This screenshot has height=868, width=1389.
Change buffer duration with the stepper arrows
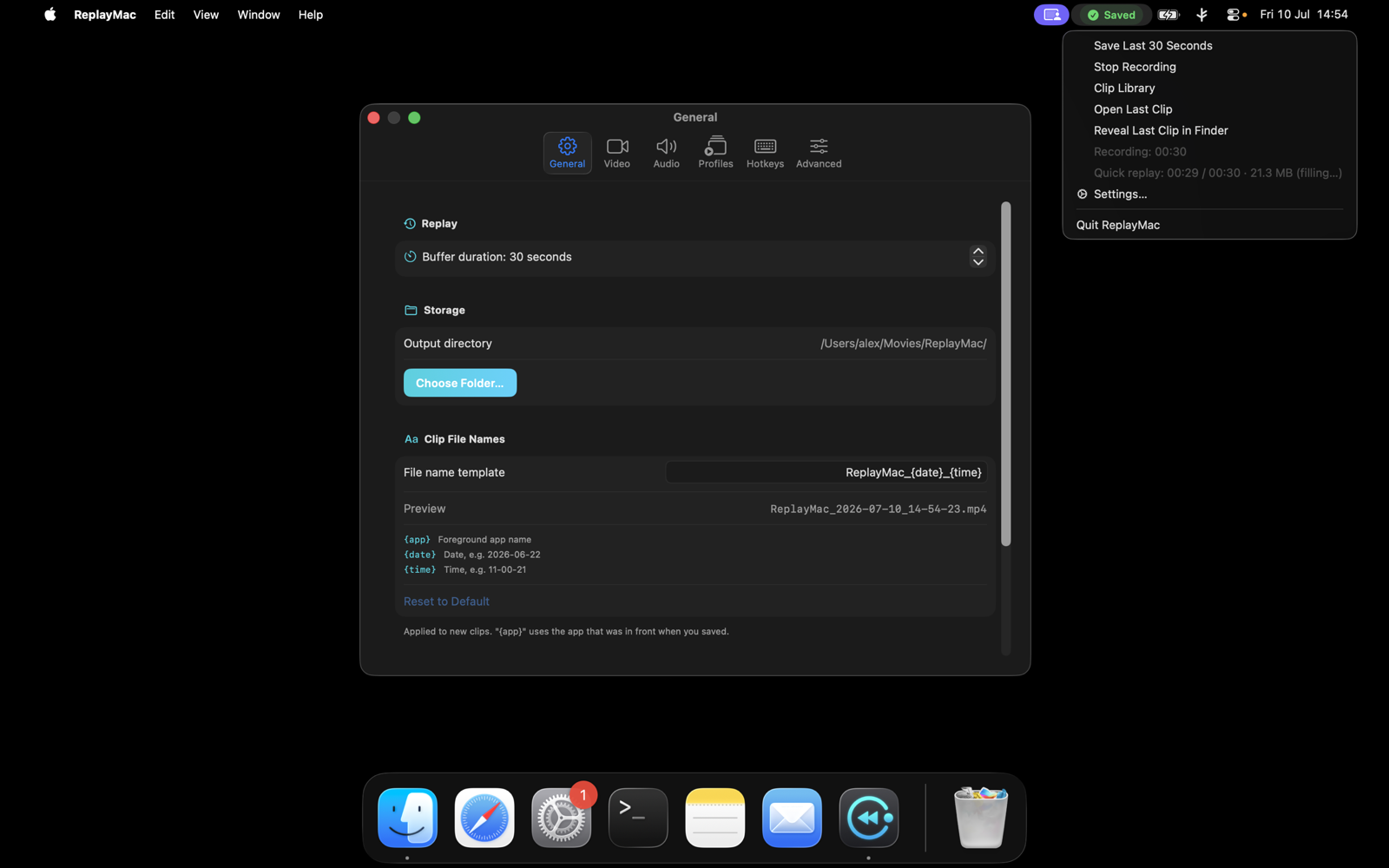coord(978,257)
